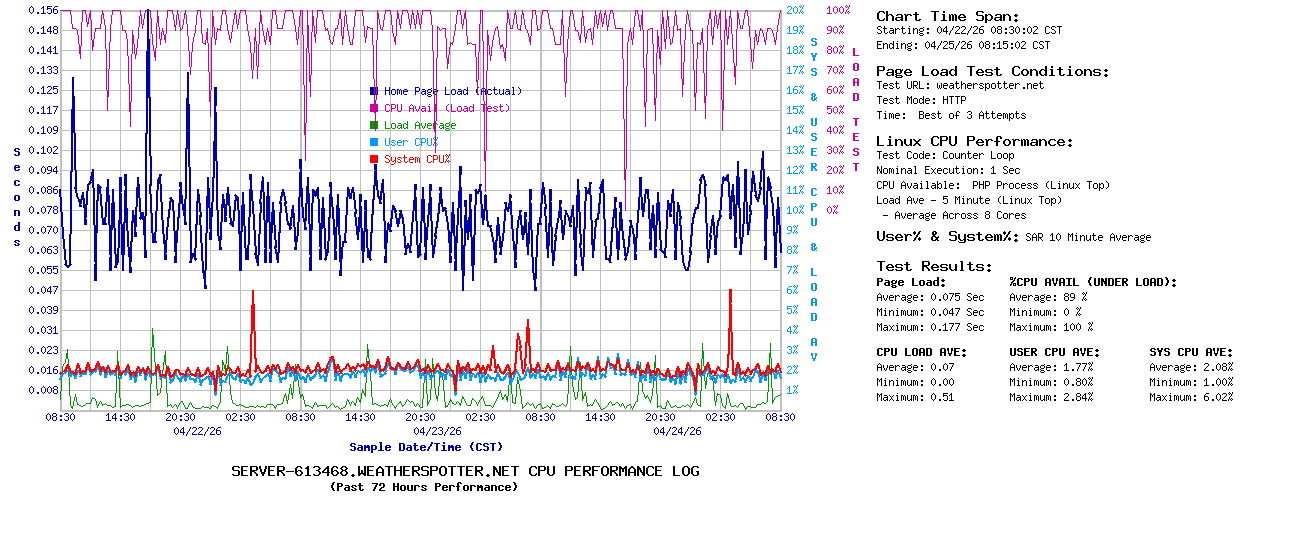Click the light blue User CPU% legend swatch
Screen dimensions: 1300x550
pos(374,142)
